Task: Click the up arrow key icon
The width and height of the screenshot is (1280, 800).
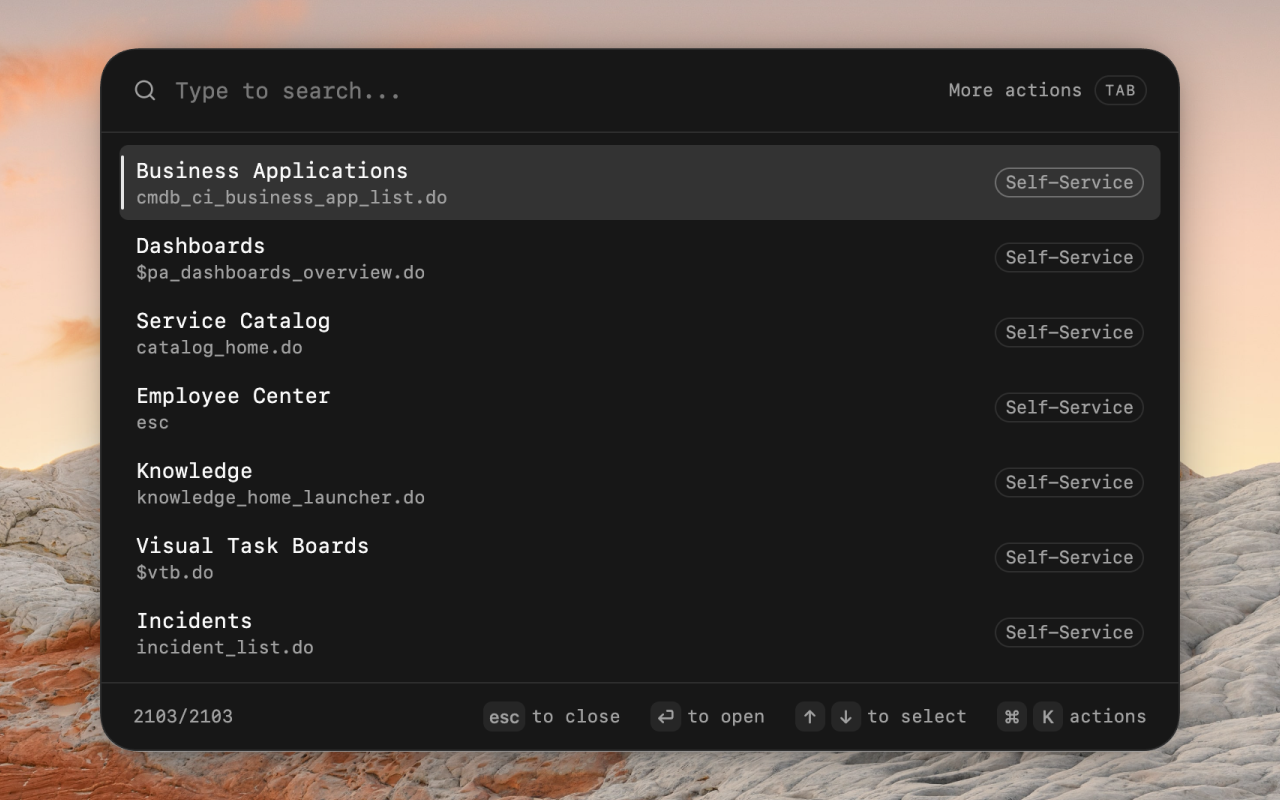Action: (810, 716)
